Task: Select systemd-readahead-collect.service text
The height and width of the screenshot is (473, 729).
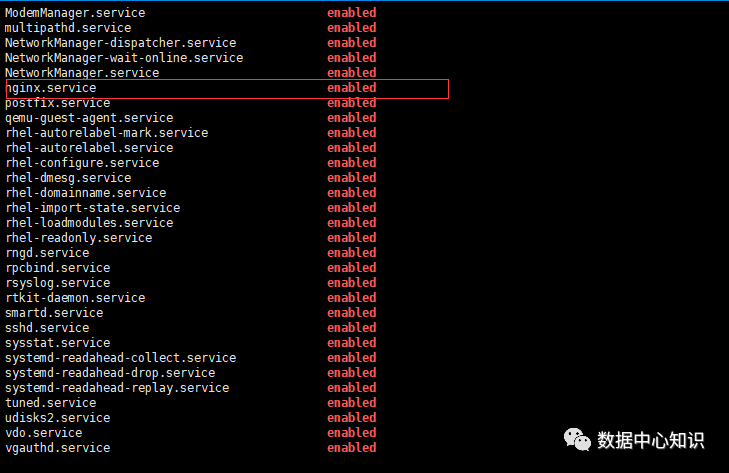Action: (x=121, y=358)
